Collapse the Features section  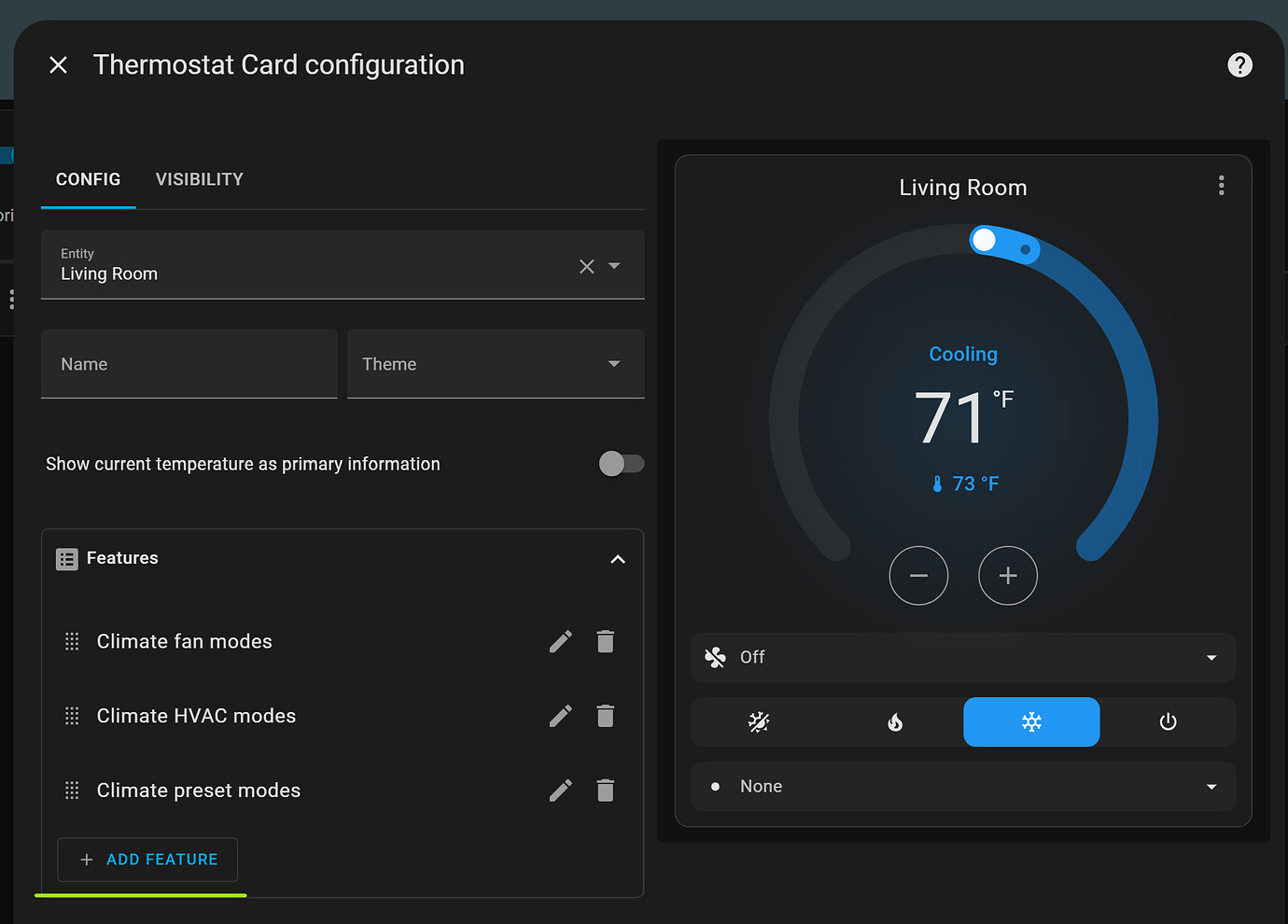point(617,559)
